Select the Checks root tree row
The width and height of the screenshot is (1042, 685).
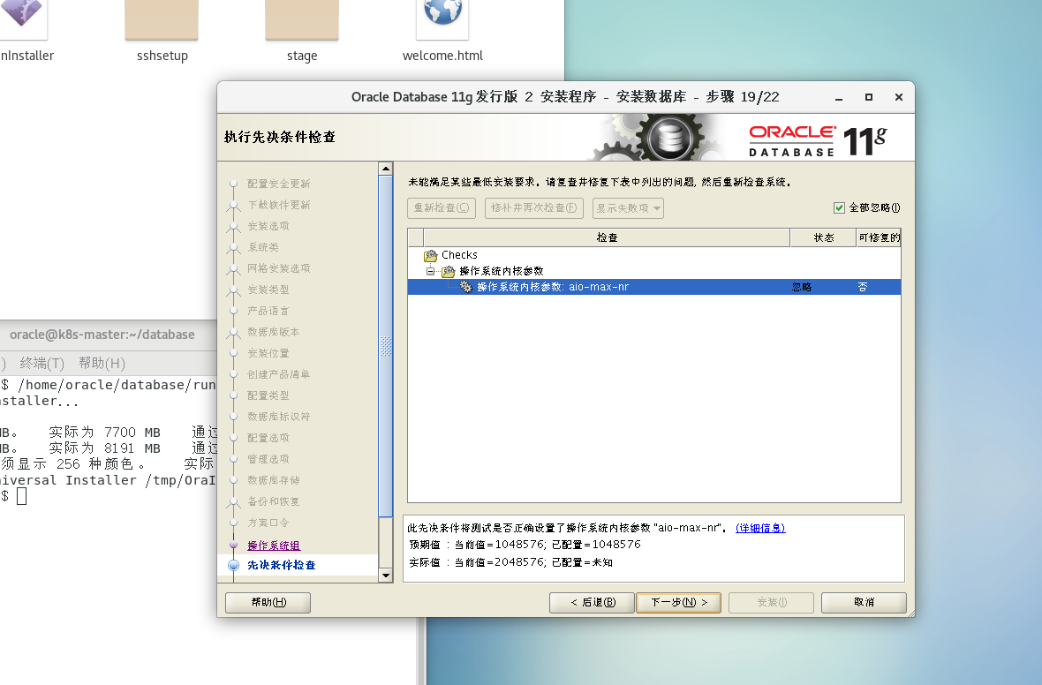click(x=654, y=255)
